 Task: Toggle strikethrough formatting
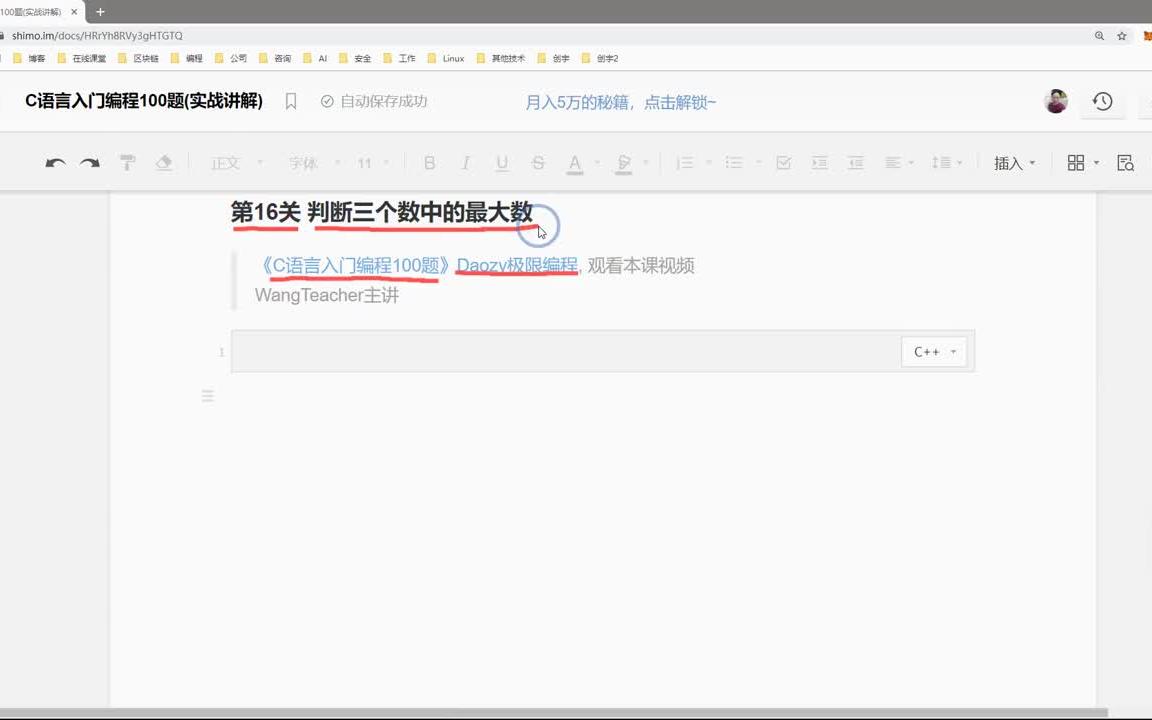click(537, 162)
